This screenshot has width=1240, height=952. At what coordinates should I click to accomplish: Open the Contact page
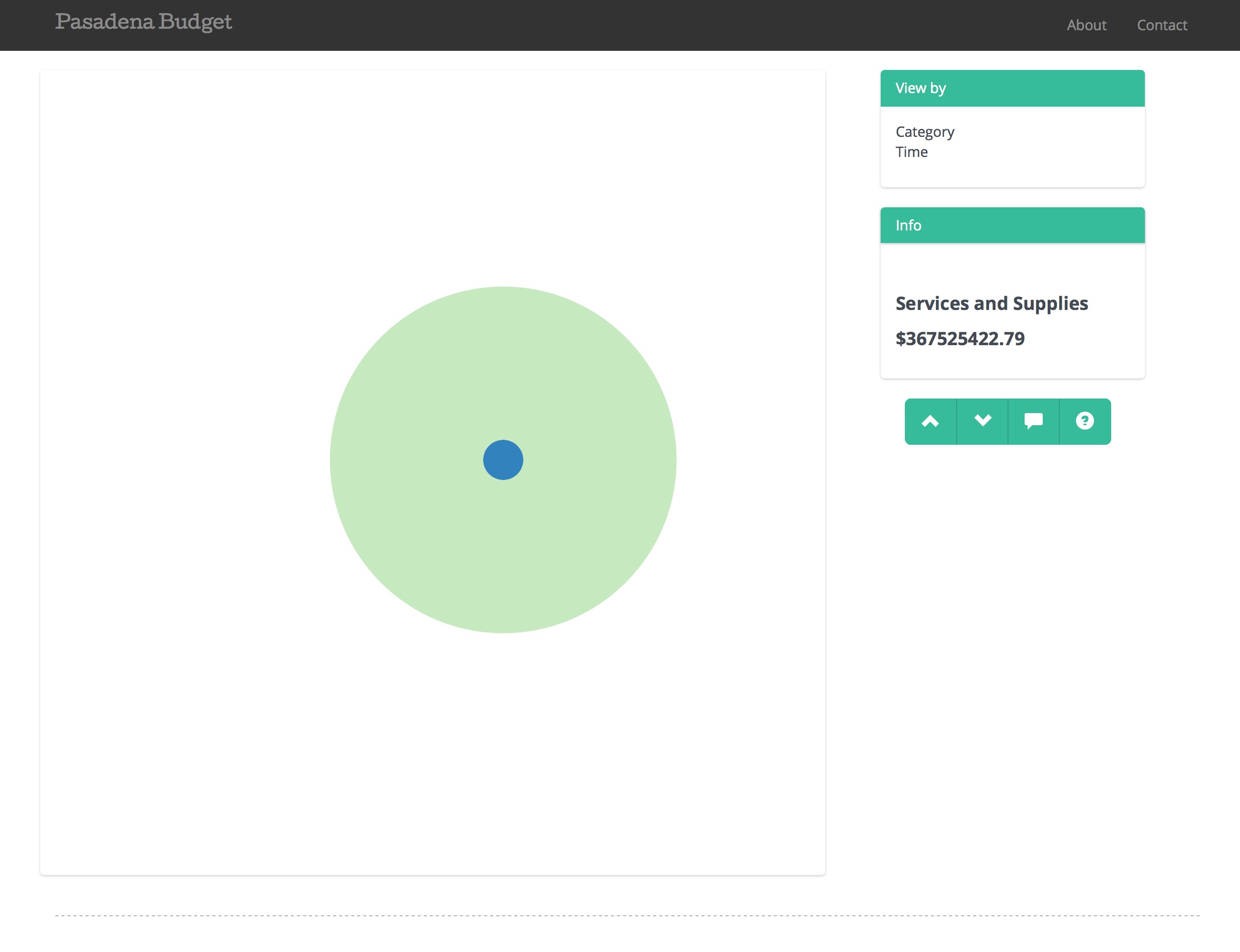tap(1161, 25)
